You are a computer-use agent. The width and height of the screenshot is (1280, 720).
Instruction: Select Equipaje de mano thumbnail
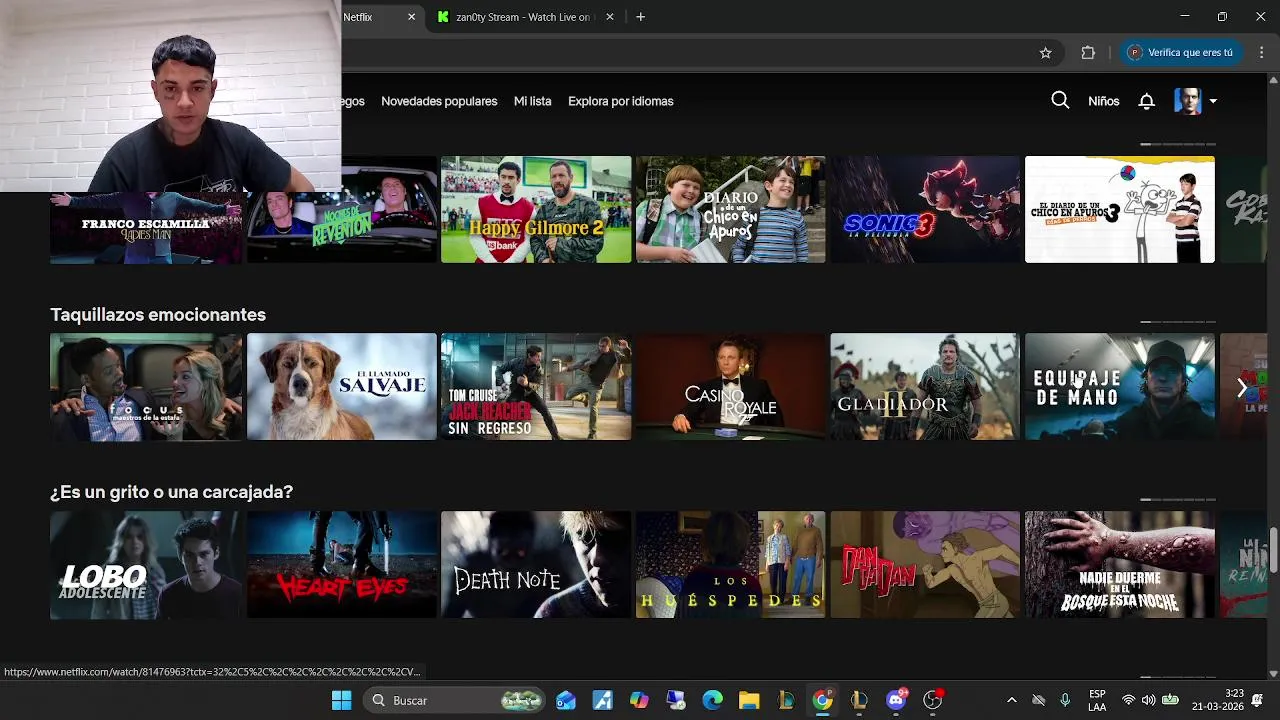[x=1120, y=387]
